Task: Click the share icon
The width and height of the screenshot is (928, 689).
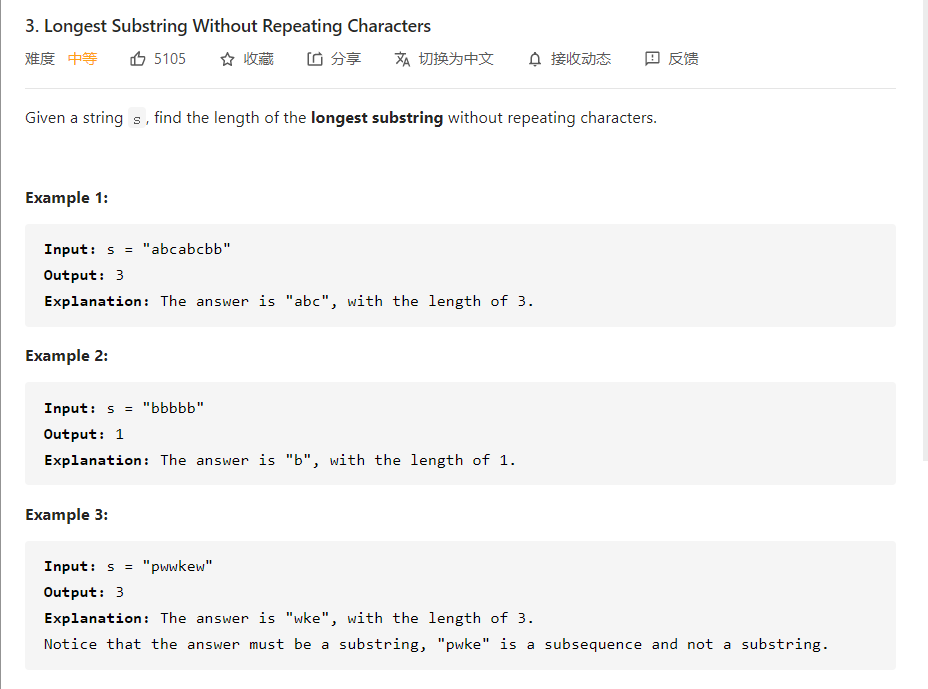Action: (315, 59)
